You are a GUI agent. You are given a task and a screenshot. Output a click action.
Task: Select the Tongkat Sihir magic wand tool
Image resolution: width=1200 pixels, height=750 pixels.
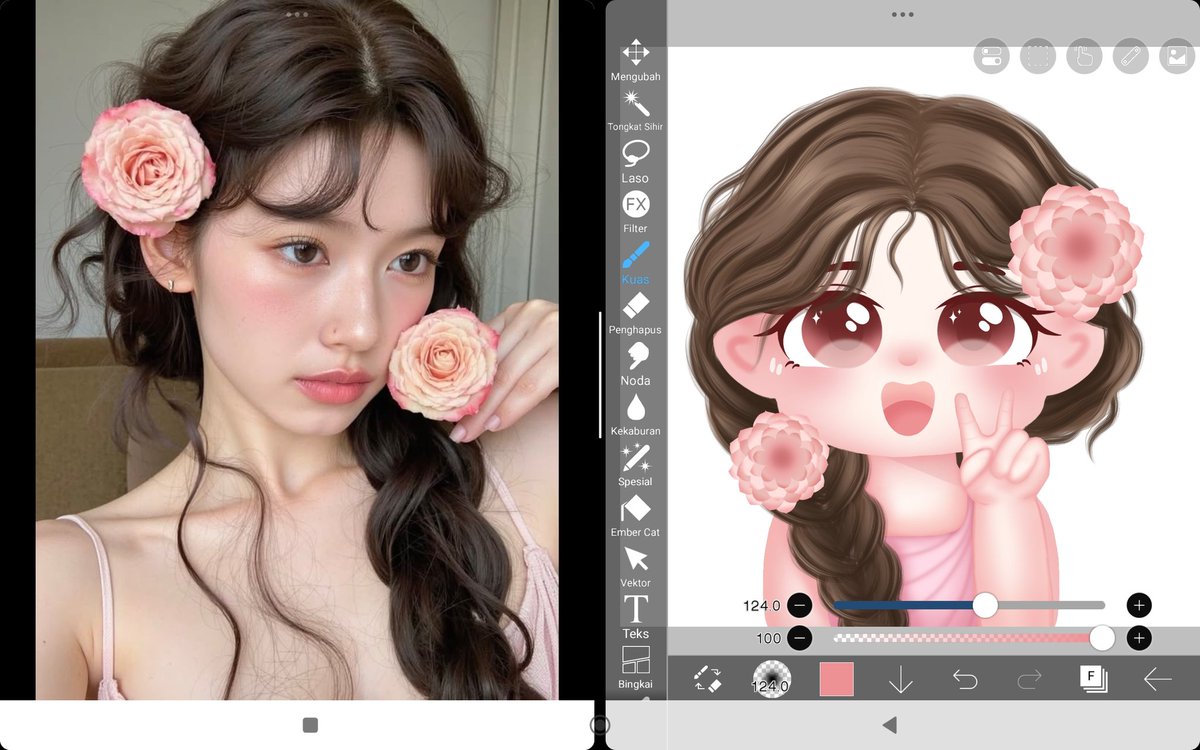[635, 110]
